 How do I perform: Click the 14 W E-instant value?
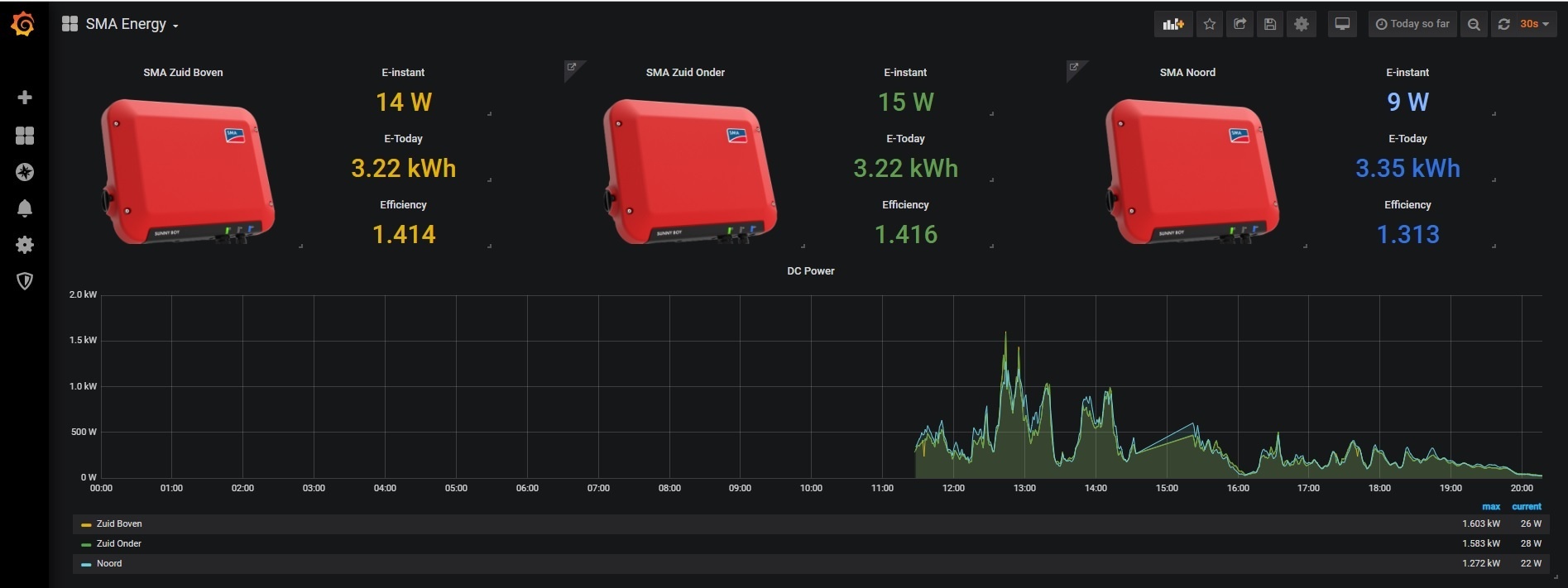(404, 103)
